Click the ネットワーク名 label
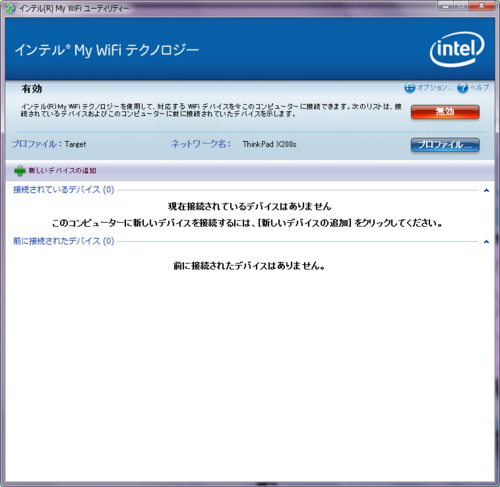500x487 pixels. [x=201, y=144]
